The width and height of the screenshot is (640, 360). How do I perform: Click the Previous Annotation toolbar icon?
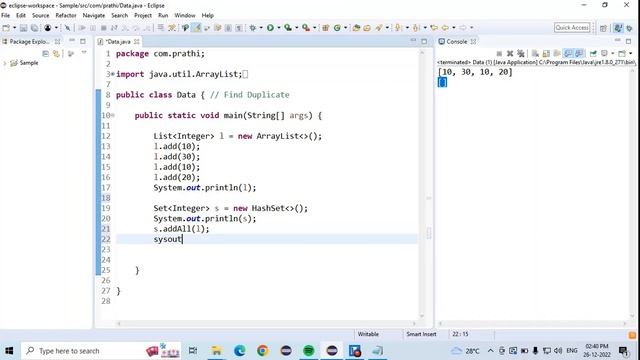tap(416, 28)
